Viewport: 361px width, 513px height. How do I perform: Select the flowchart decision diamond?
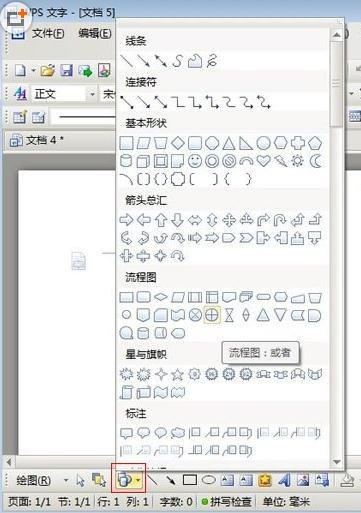[161, 297]
